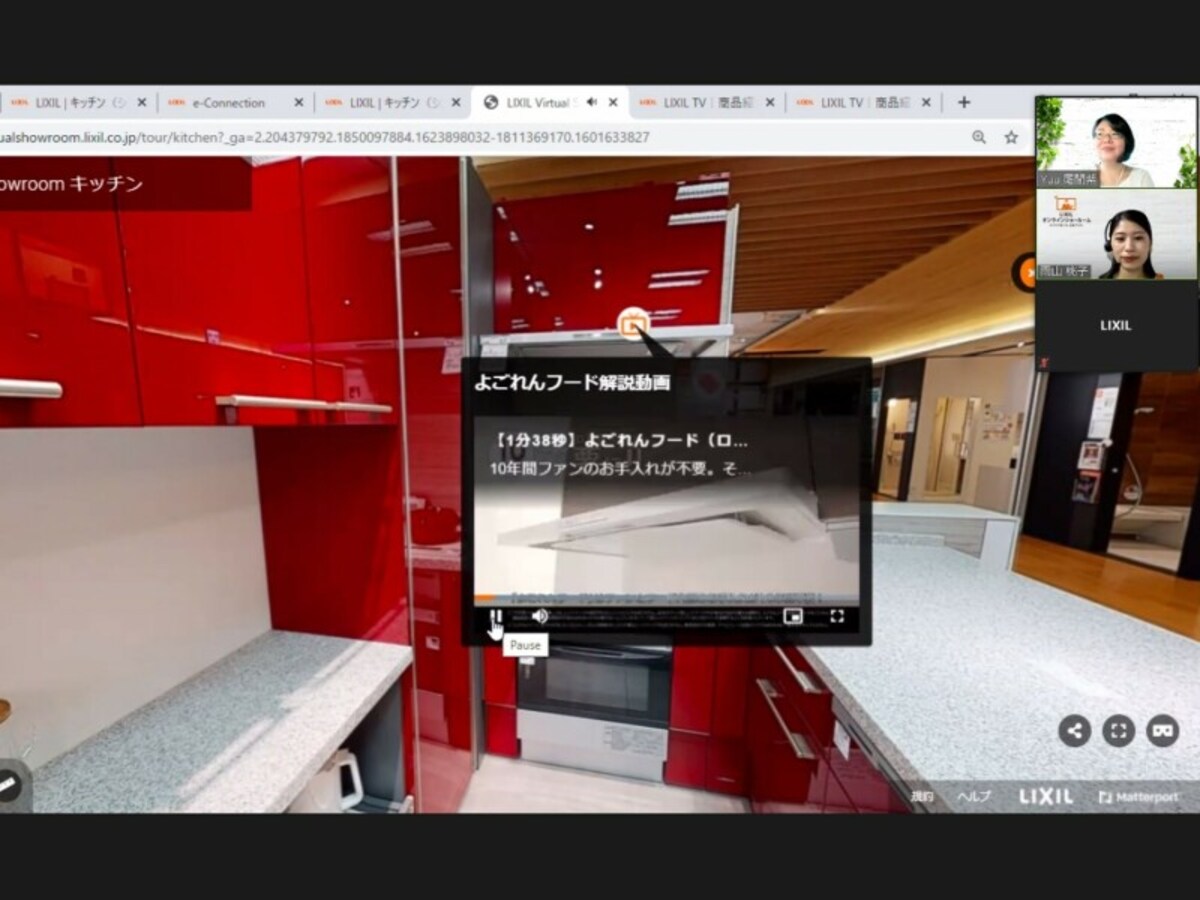Pause the Yogoren hood video
Screen dimensions: 1200x900
[x=495, y=616]
